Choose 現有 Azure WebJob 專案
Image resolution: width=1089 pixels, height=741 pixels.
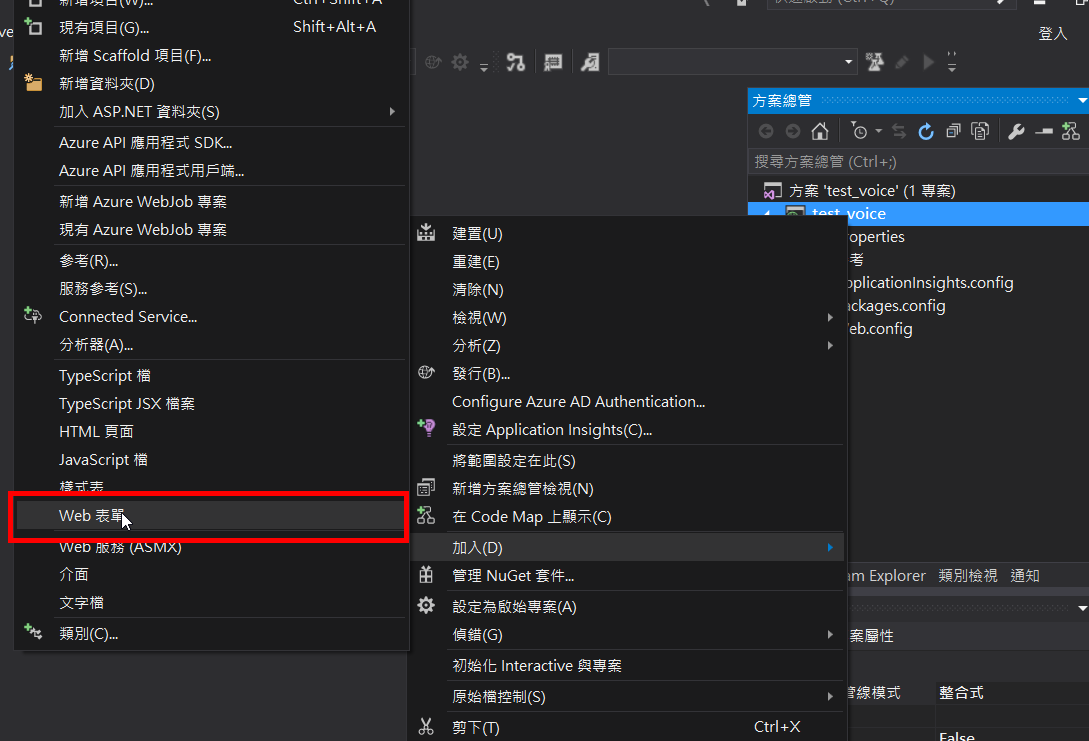[x=208, y=229]
